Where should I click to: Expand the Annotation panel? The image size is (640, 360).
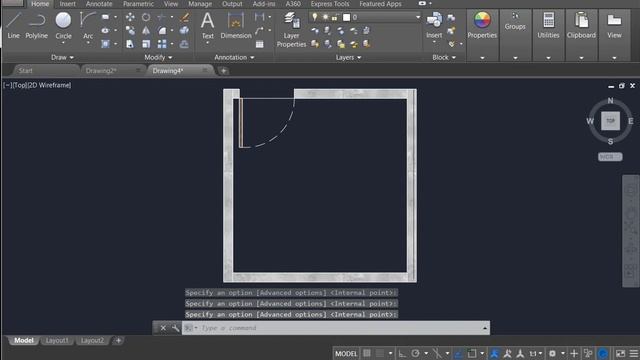[234, 58]
